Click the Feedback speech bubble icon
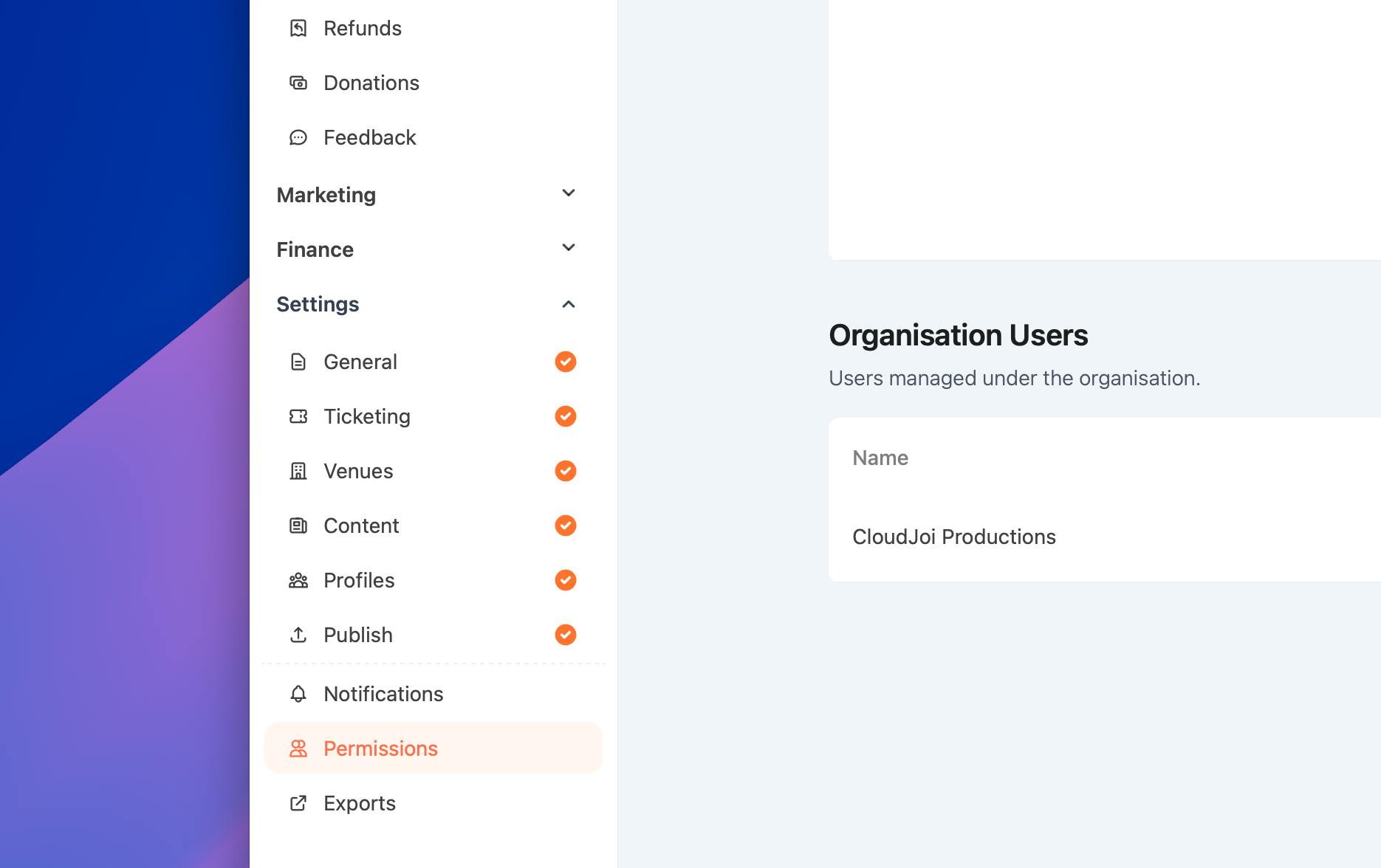Screen dimensions: 1381x868 pos(298,138)
